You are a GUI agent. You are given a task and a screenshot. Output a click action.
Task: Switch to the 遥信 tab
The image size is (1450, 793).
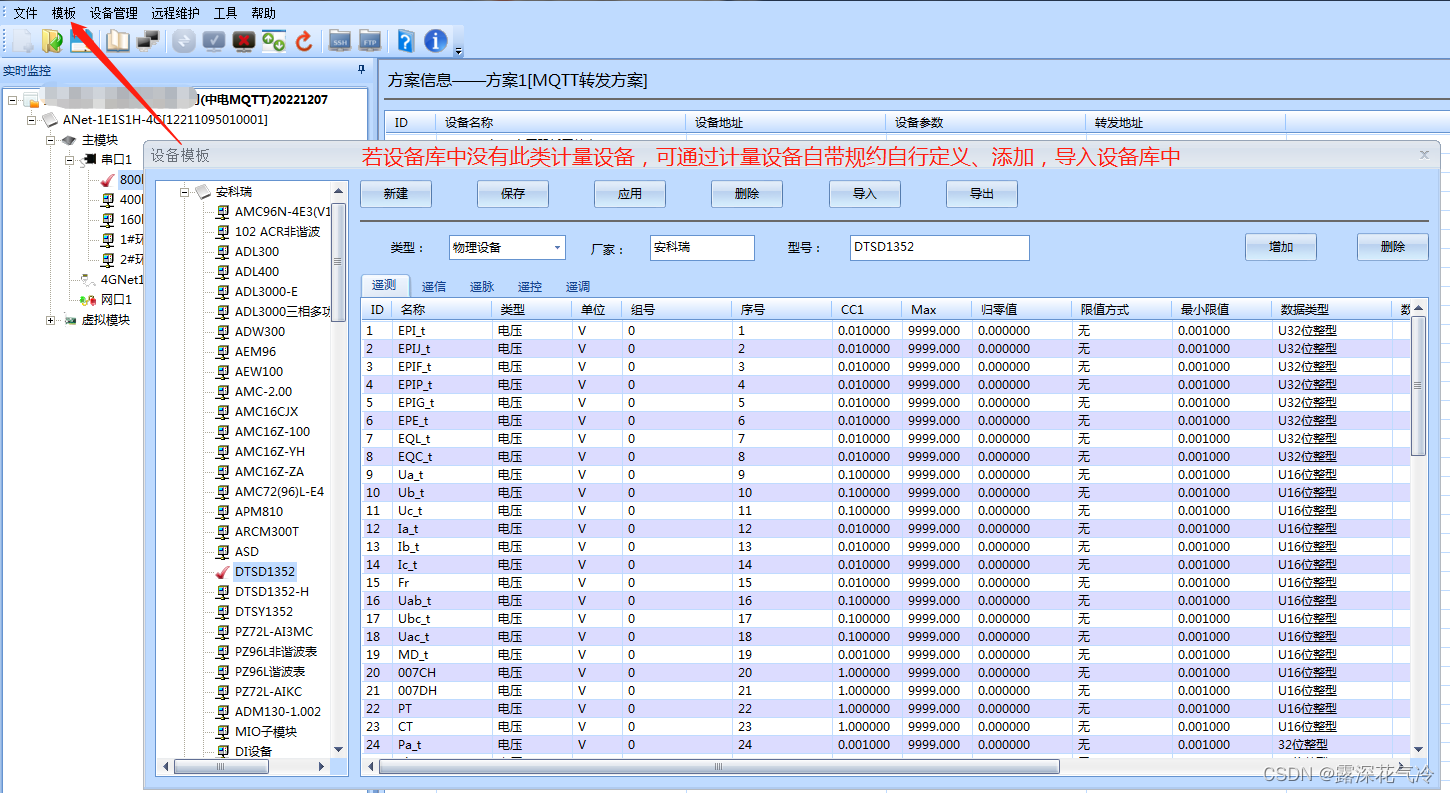[434, 287]
